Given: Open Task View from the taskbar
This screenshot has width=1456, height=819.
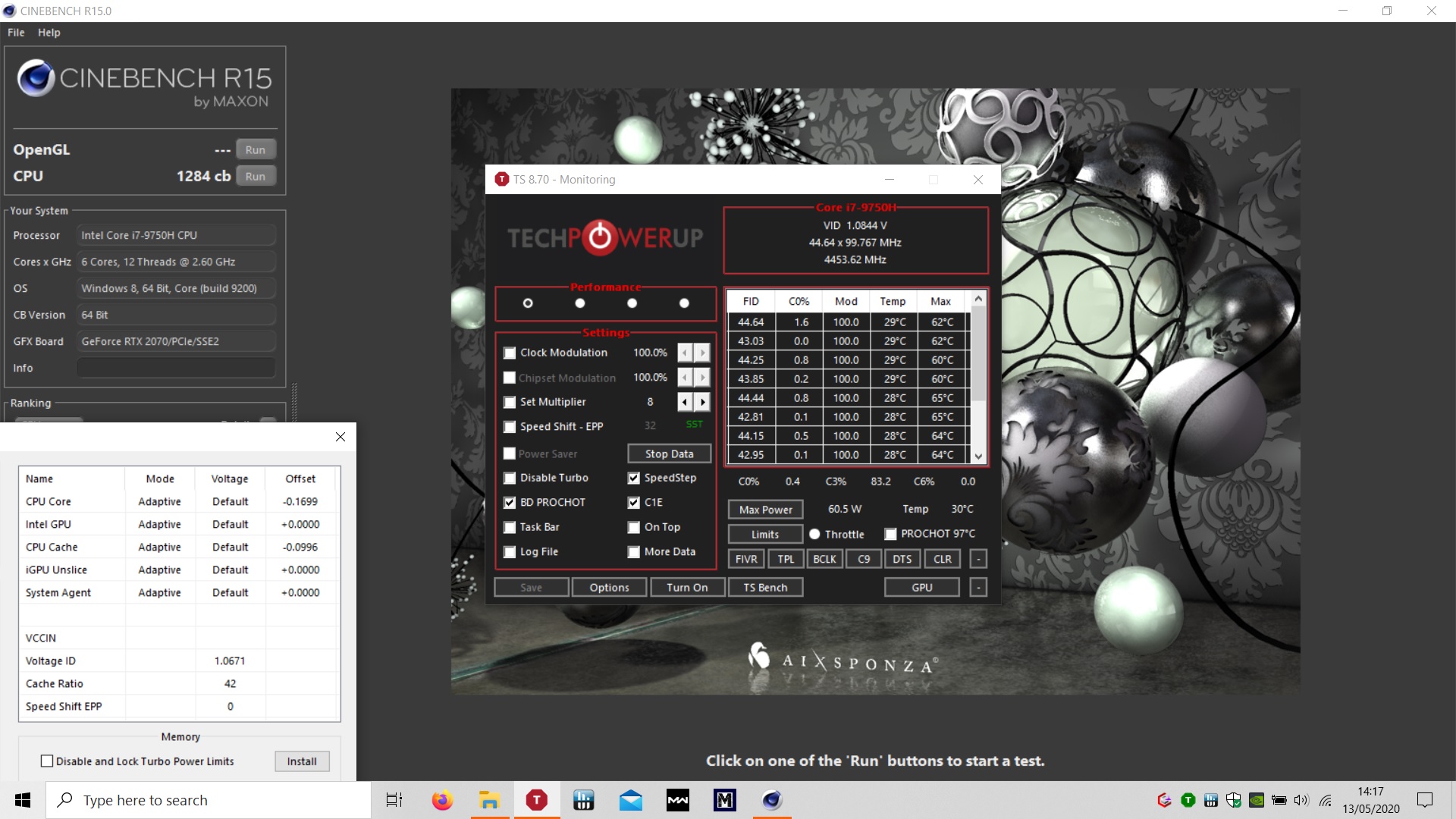Looking at the screenshot, I should 394,800.
